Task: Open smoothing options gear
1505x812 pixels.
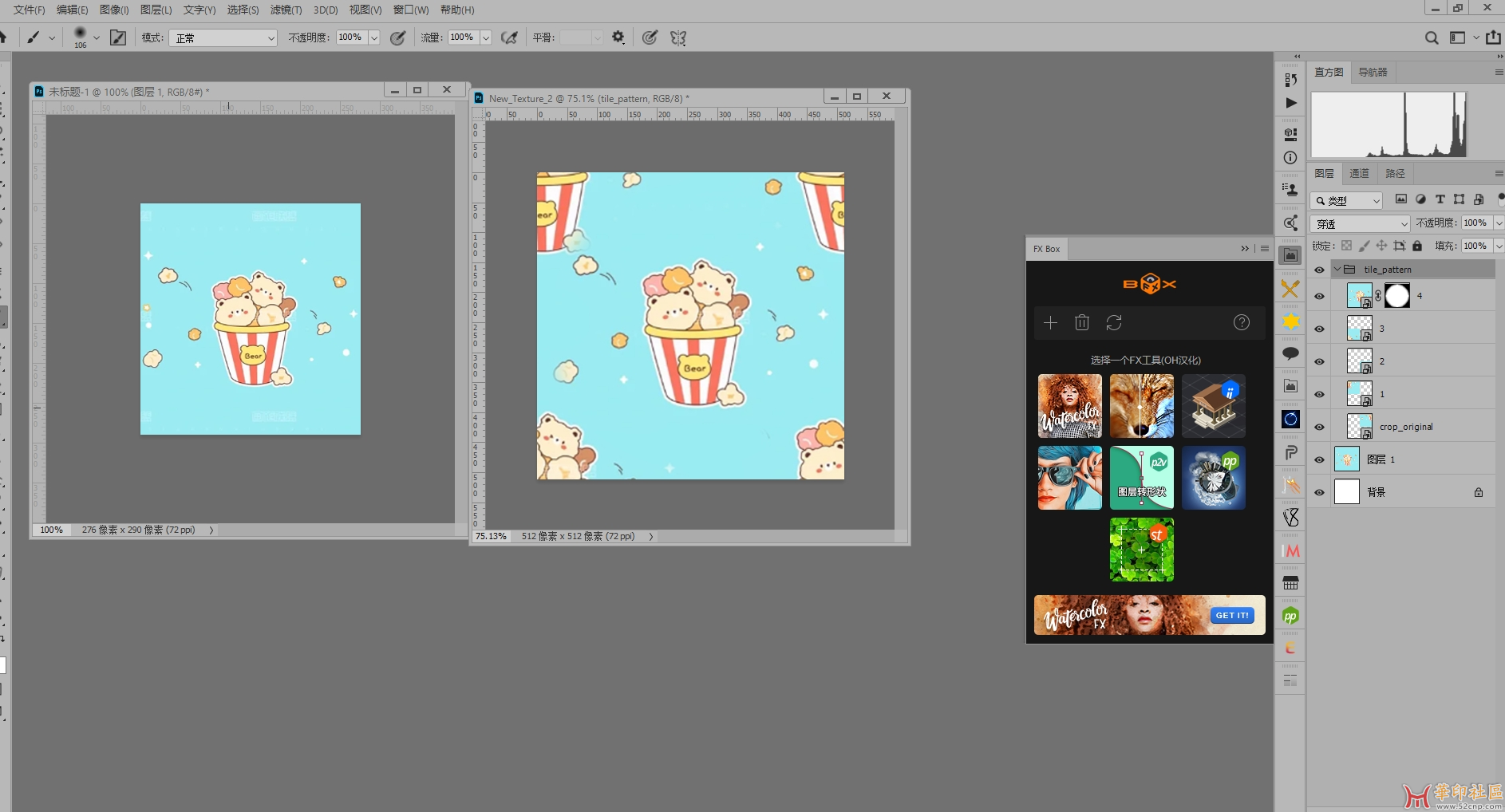Action: [618, 37]
